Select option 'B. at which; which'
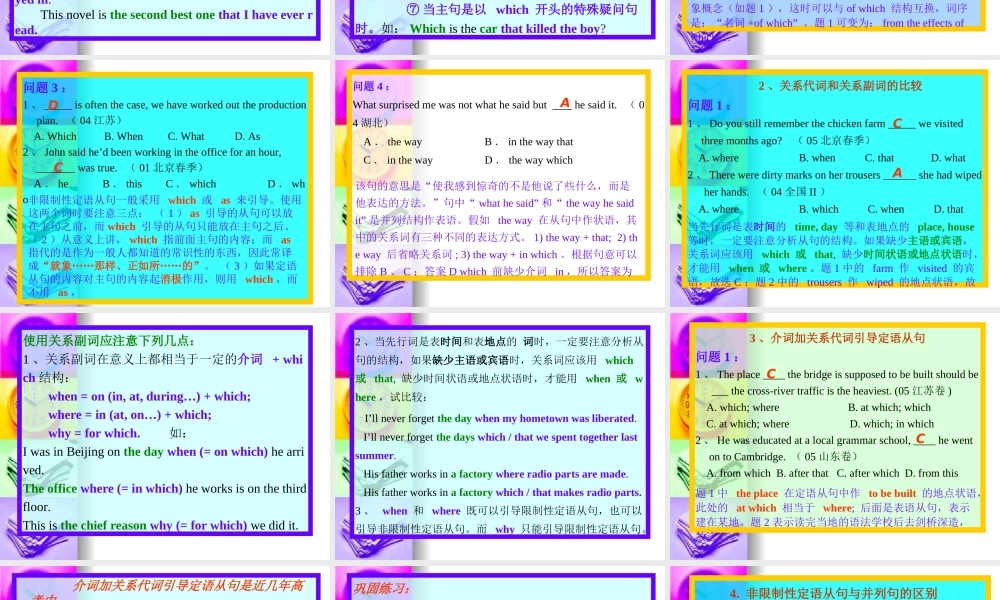 click(889, 407)
